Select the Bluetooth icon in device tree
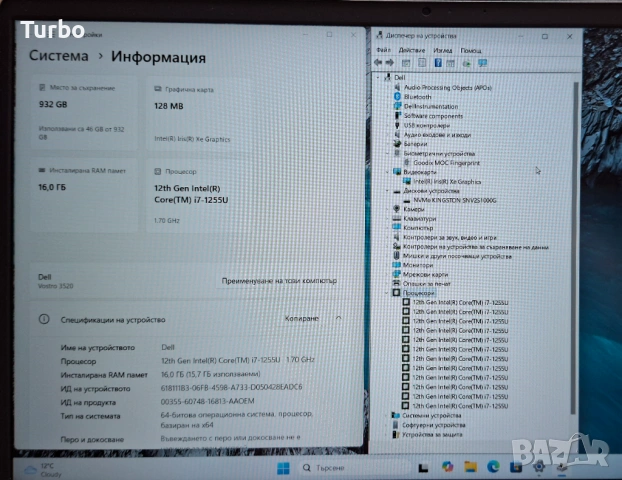 point(397,96)
